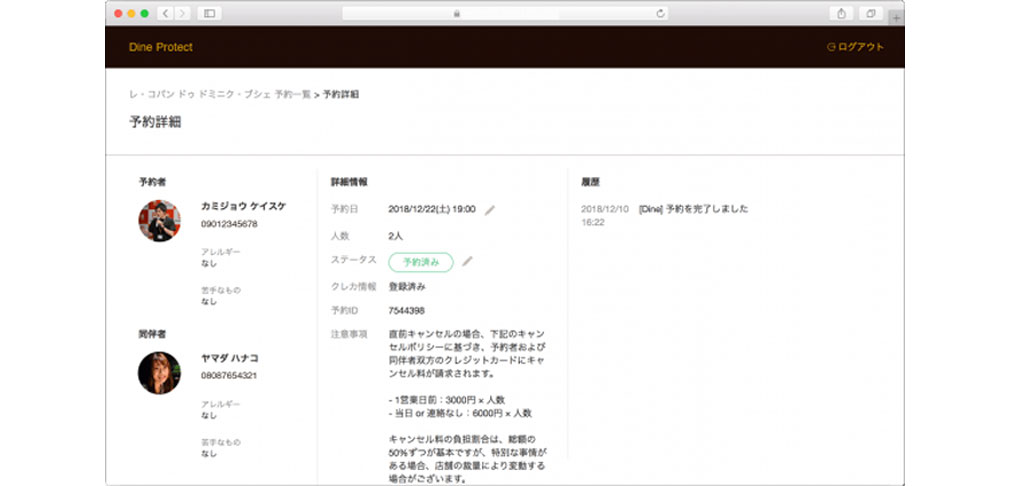The image size is (1010, 486).
Task: Toggle the Safari sidebar button
Action: [209, 14]
